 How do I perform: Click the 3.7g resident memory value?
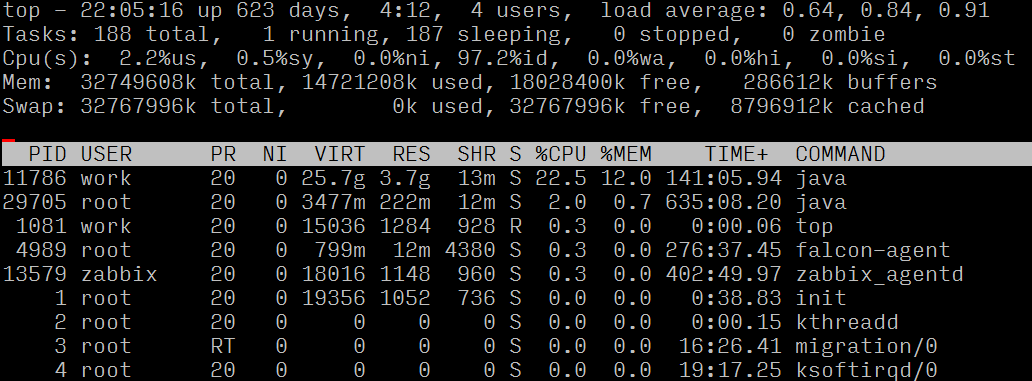[405, 178]
